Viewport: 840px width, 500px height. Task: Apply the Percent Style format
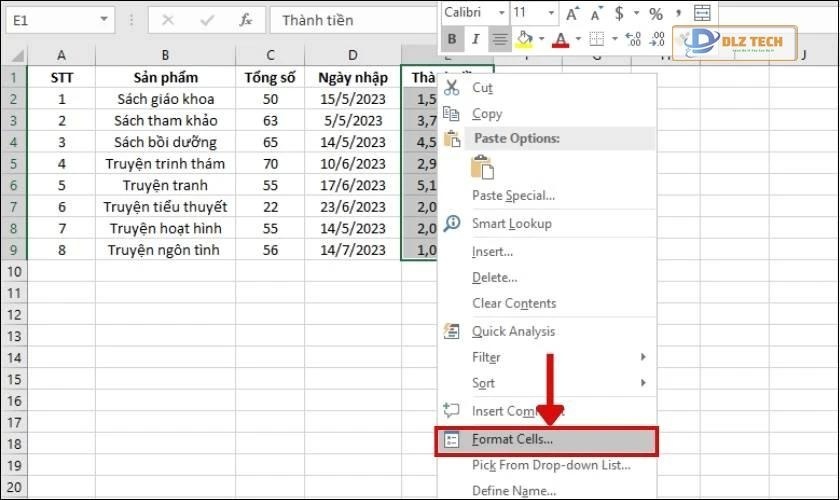[656, 13]
